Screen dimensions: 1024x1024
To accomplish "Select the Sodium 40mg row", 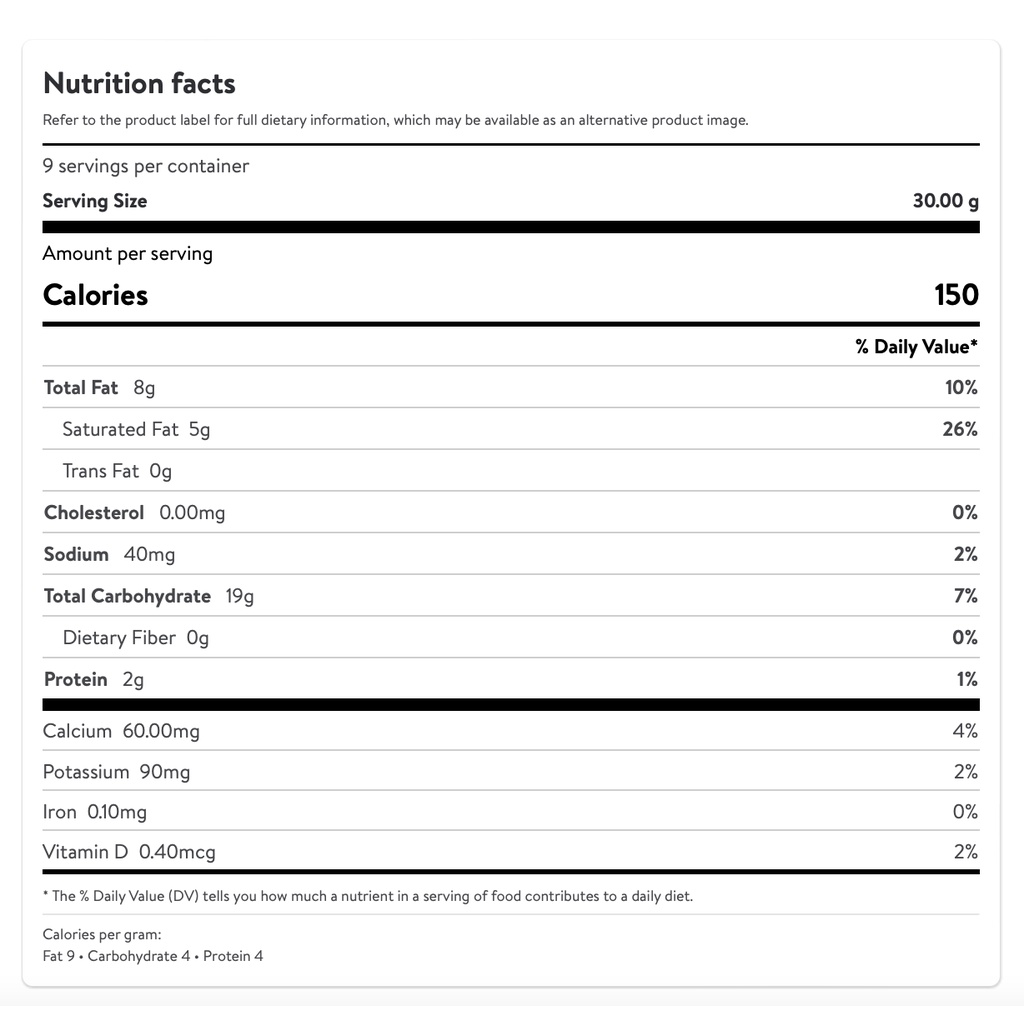I will point(110,555).
